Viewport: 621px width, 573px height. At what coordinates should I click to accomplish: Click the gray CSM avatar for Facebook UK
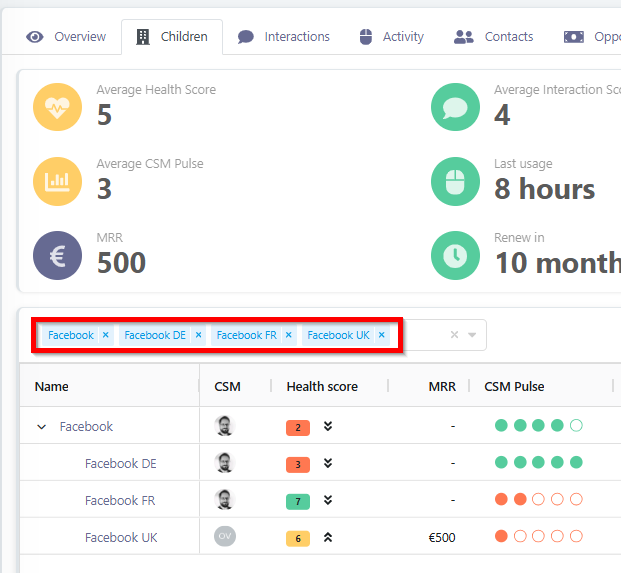point(225,537)
